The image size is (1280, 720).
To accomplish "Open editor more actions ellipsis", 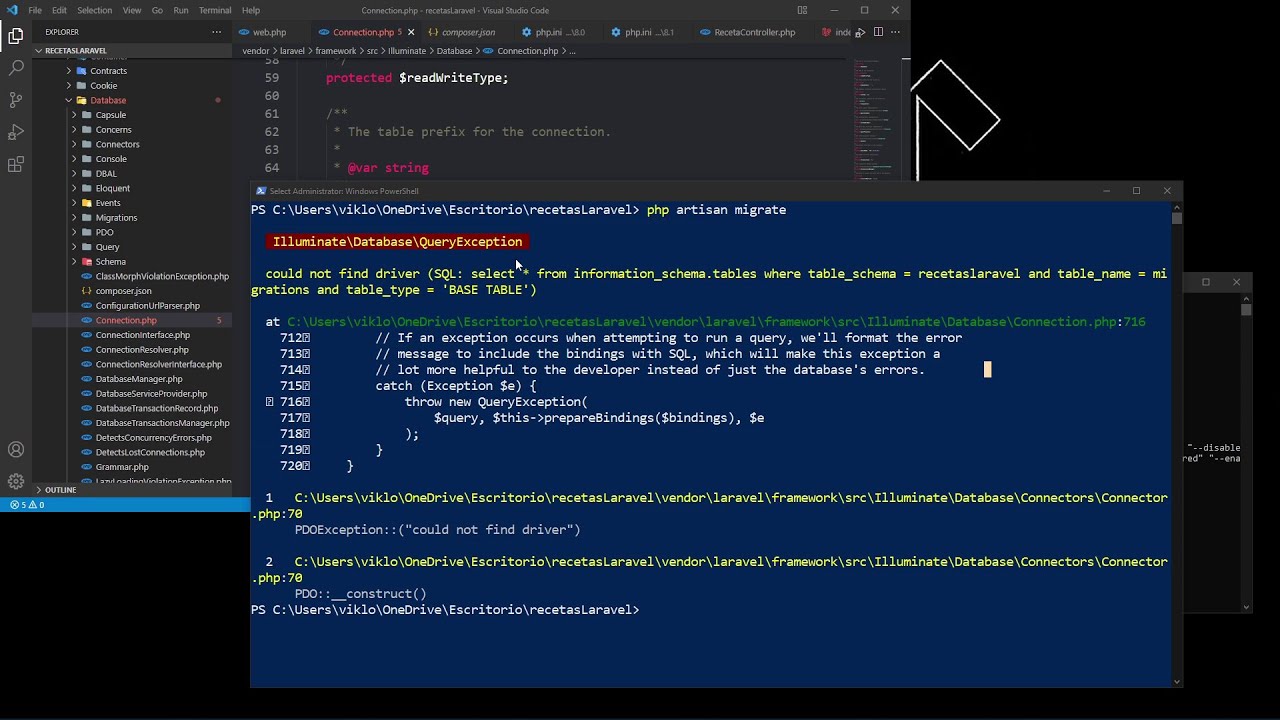I will 896,32.
